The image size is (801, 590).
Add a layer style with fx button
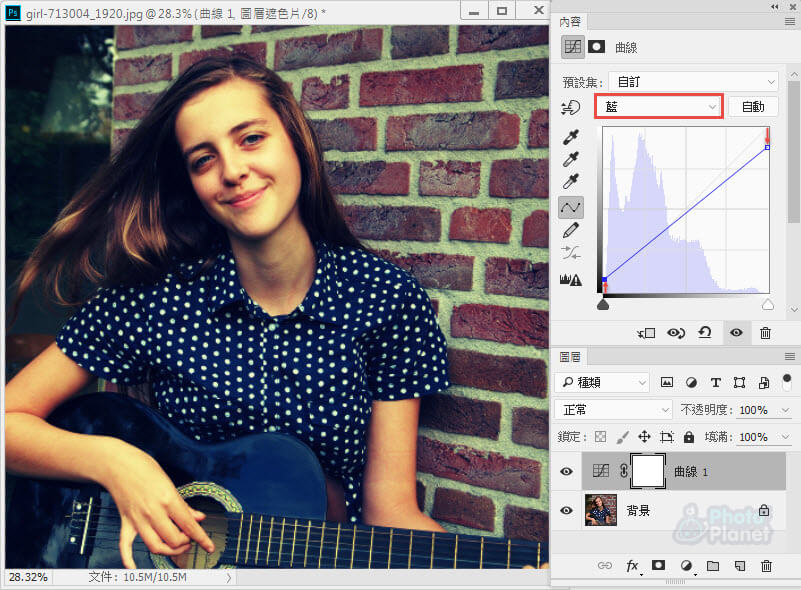632,565
